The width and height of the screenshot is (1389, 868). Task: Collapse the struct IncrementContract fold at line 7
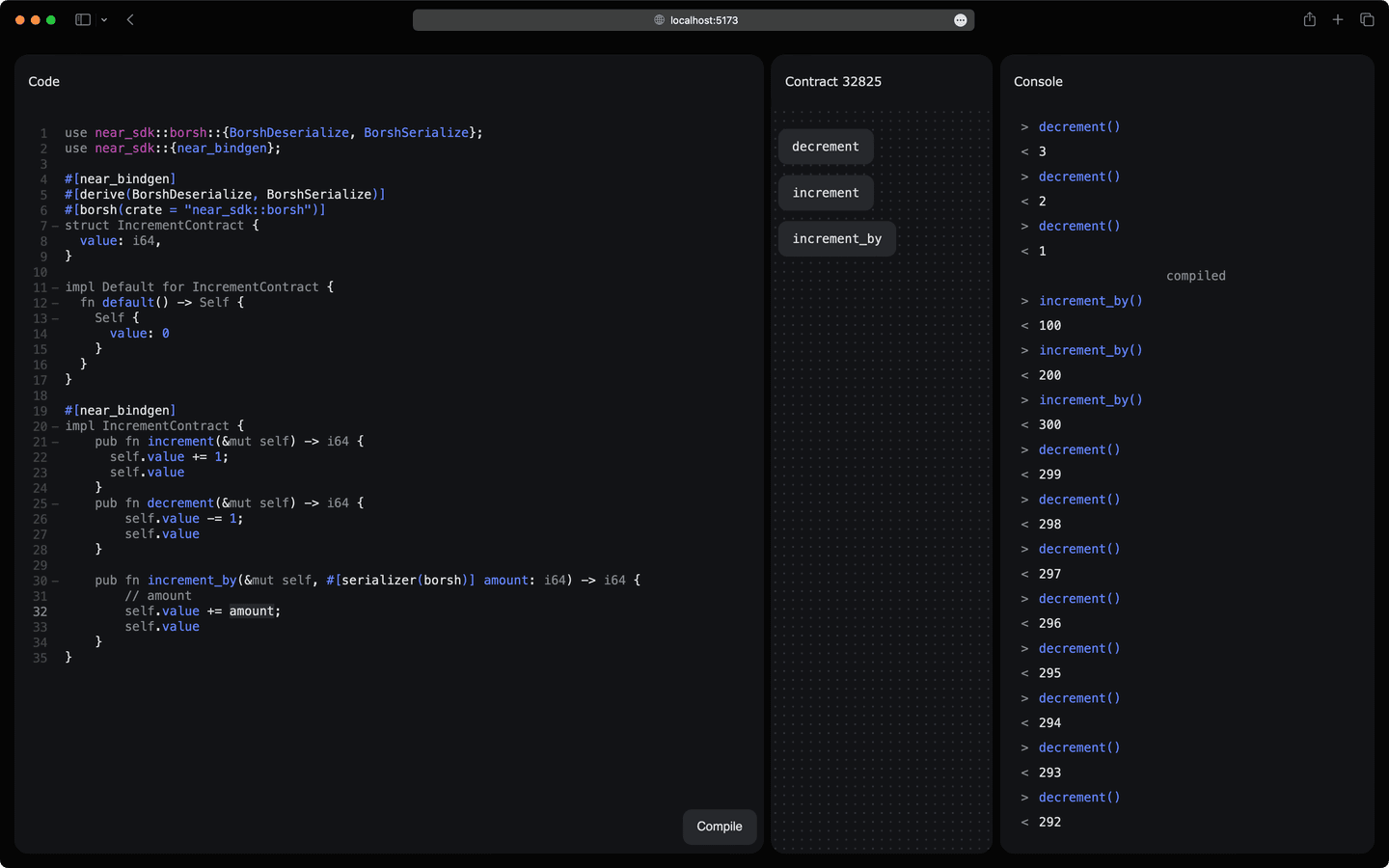coord(55,227)
